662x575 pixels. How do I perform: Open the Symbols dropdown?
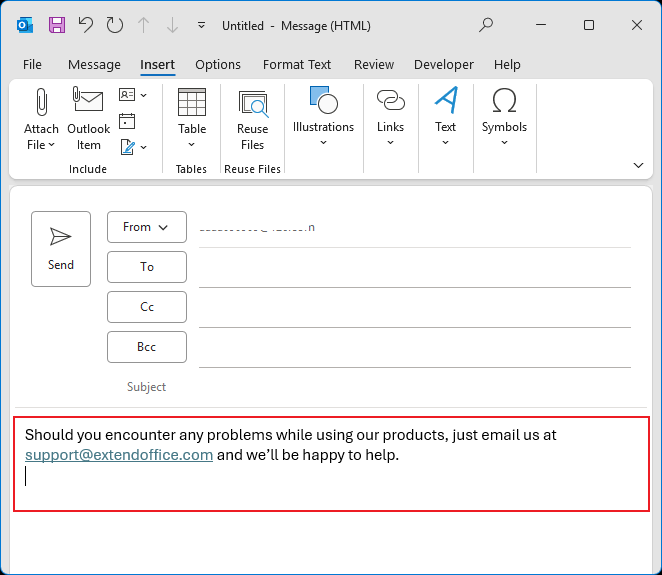click(x=504, y=142)
